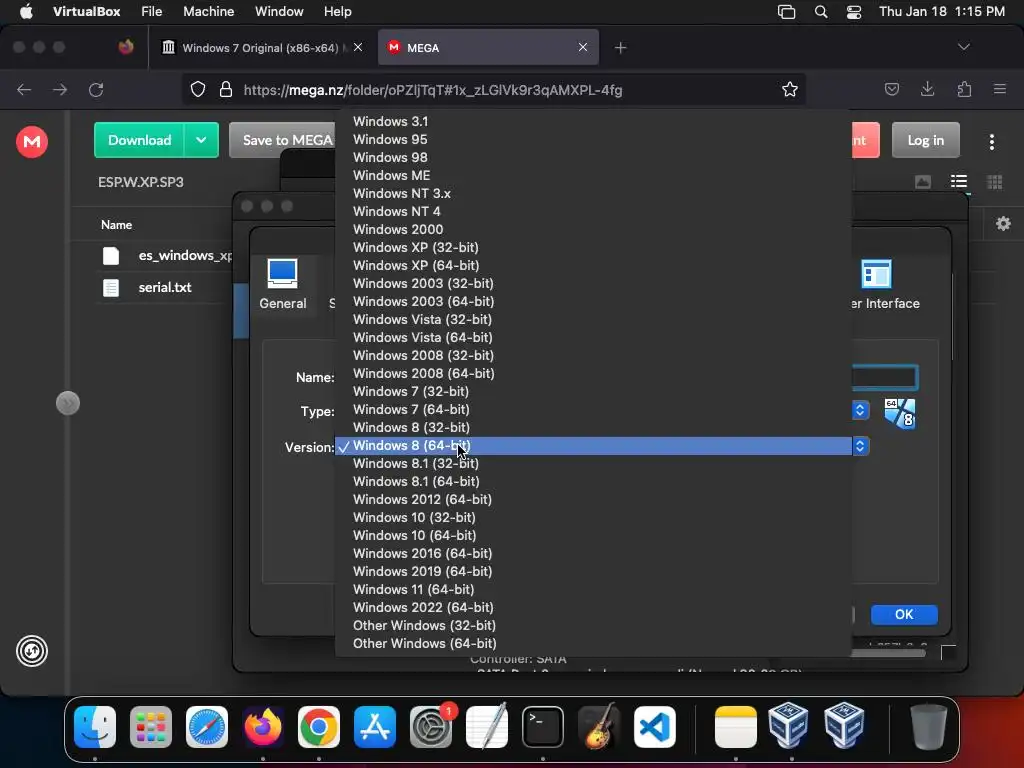Choose Other Windows (64-bit) version

tap(593, 644)
